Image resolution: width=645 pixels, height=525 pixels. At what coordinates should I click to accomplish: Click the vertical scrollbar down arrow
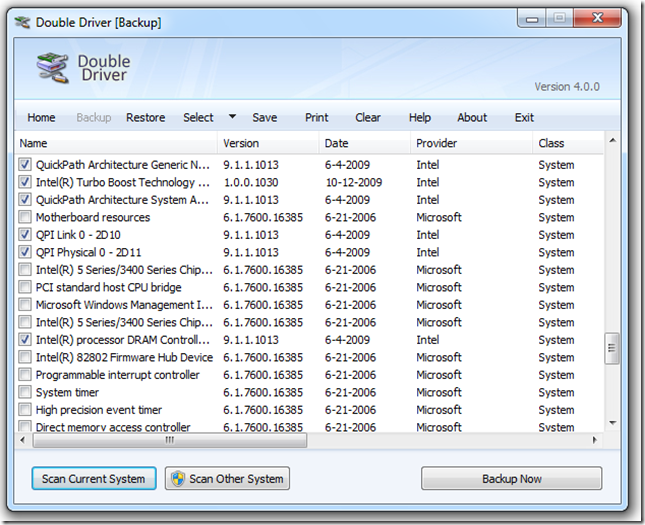tap(612, 423)
